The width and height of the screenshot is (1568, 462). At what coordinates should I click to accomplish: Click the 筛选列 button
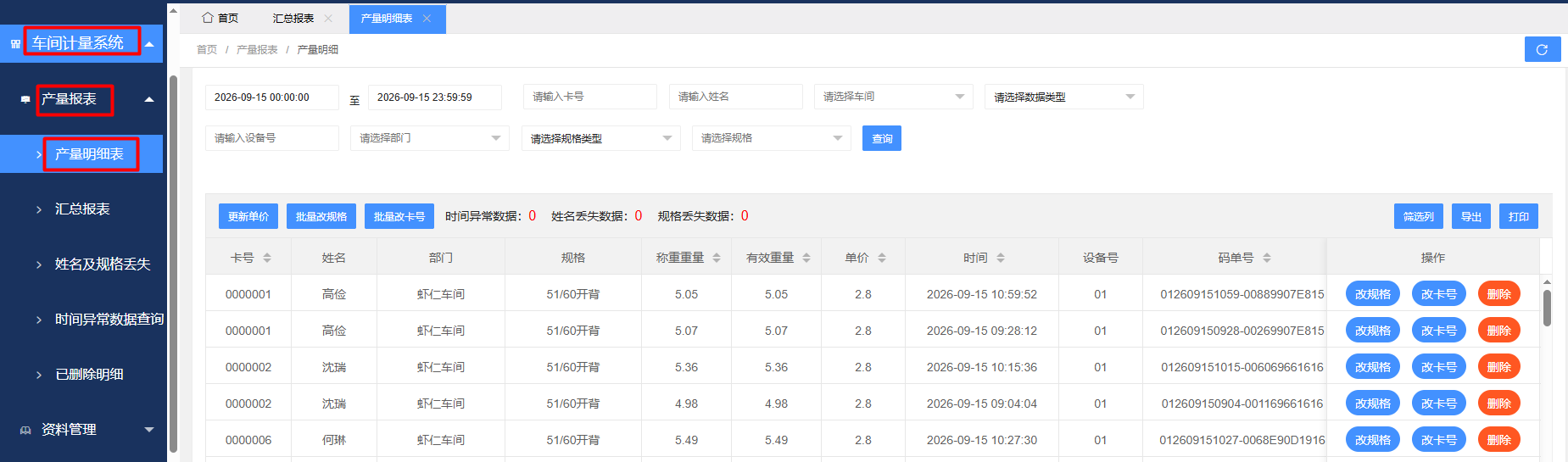pyautogui.click(x=1419, y=216)
